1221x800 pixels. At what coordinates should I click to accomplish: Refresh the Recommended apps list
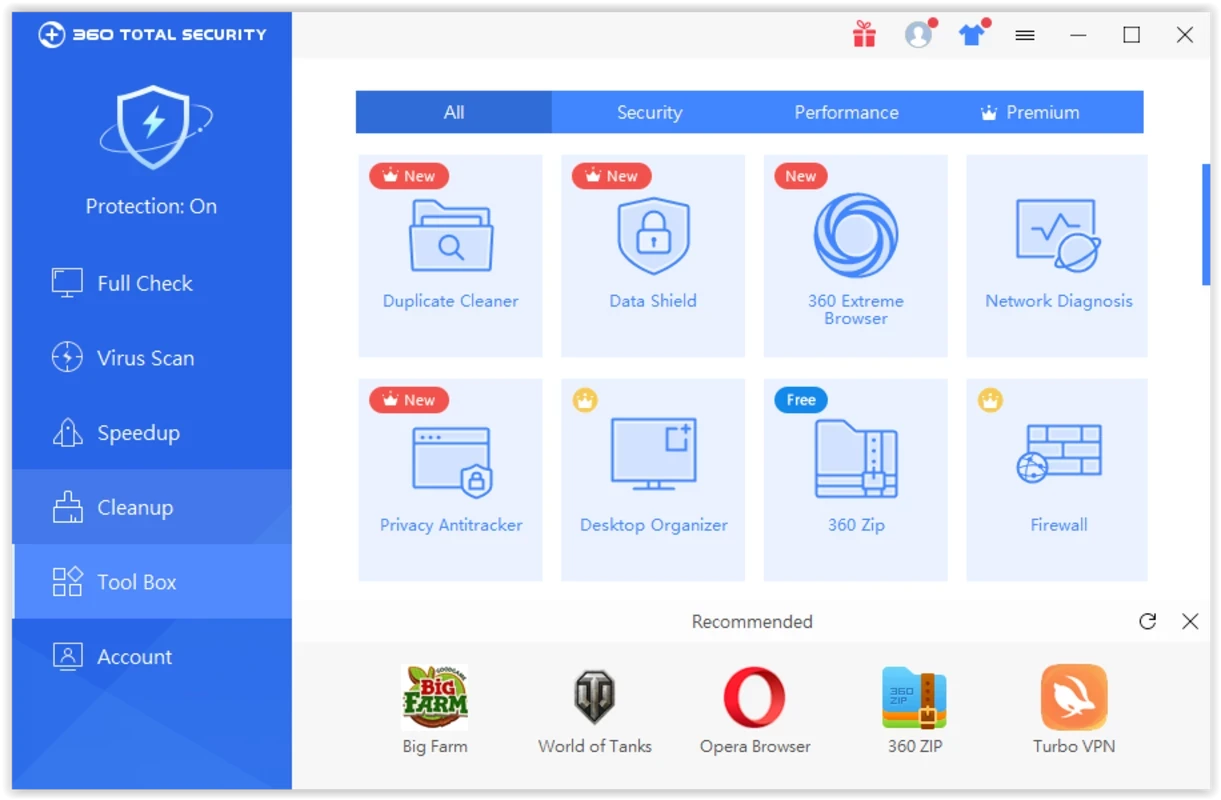click(x=1148, y=621)
